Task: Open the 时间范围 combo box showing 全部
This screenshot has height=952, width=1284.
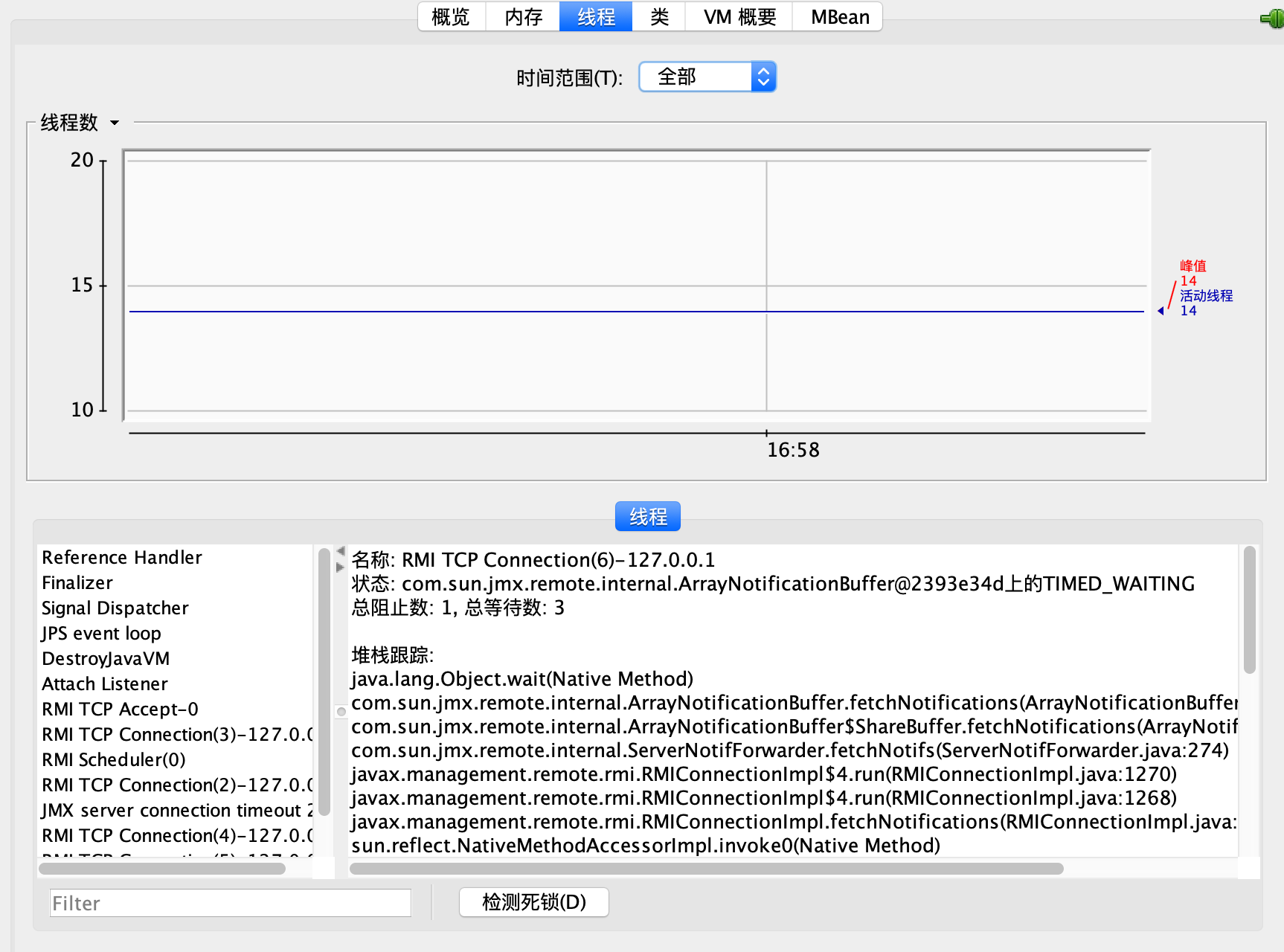Action: [x=707, y=77]
